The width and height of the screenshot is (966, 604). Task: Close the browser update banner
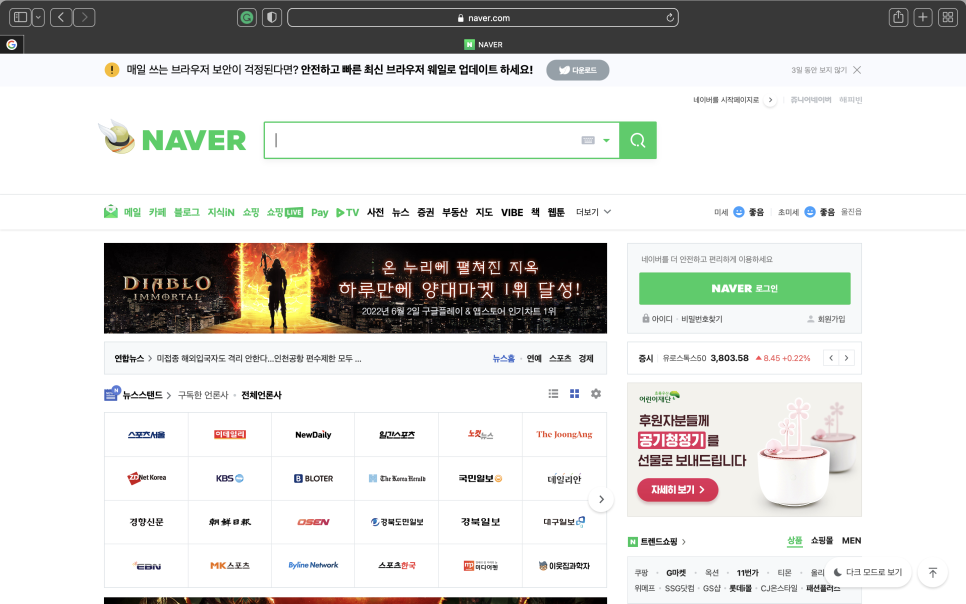[x=857, y=70]
